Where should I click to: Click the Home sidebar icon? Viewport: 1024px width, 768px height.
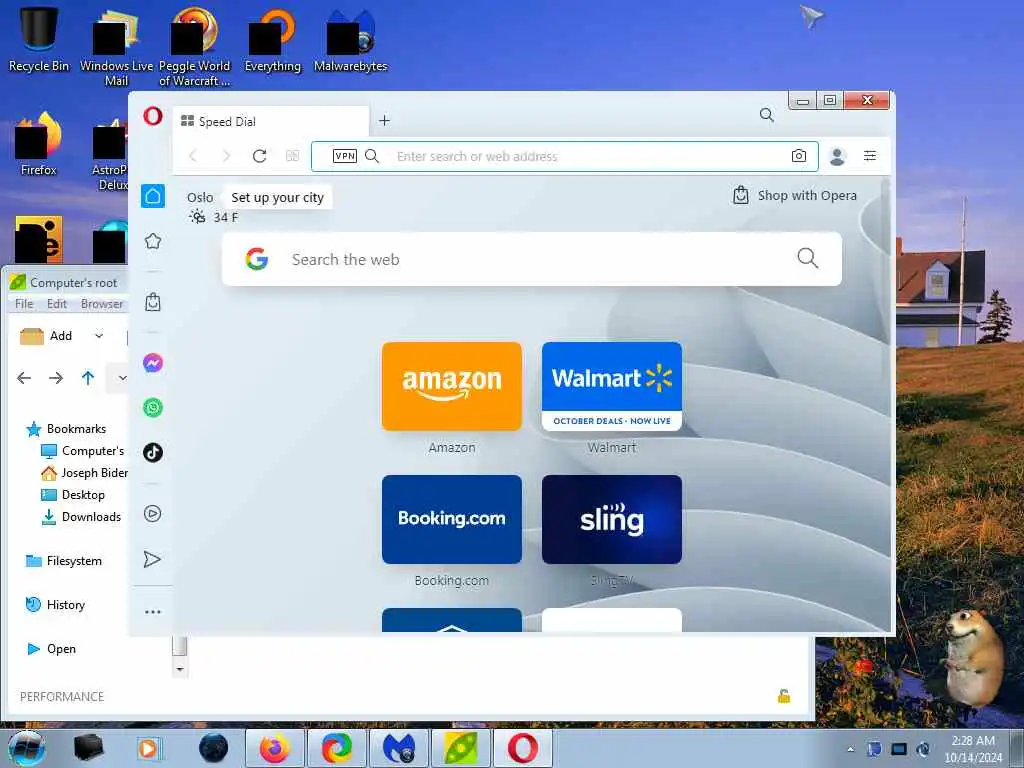tap(153, 196)
